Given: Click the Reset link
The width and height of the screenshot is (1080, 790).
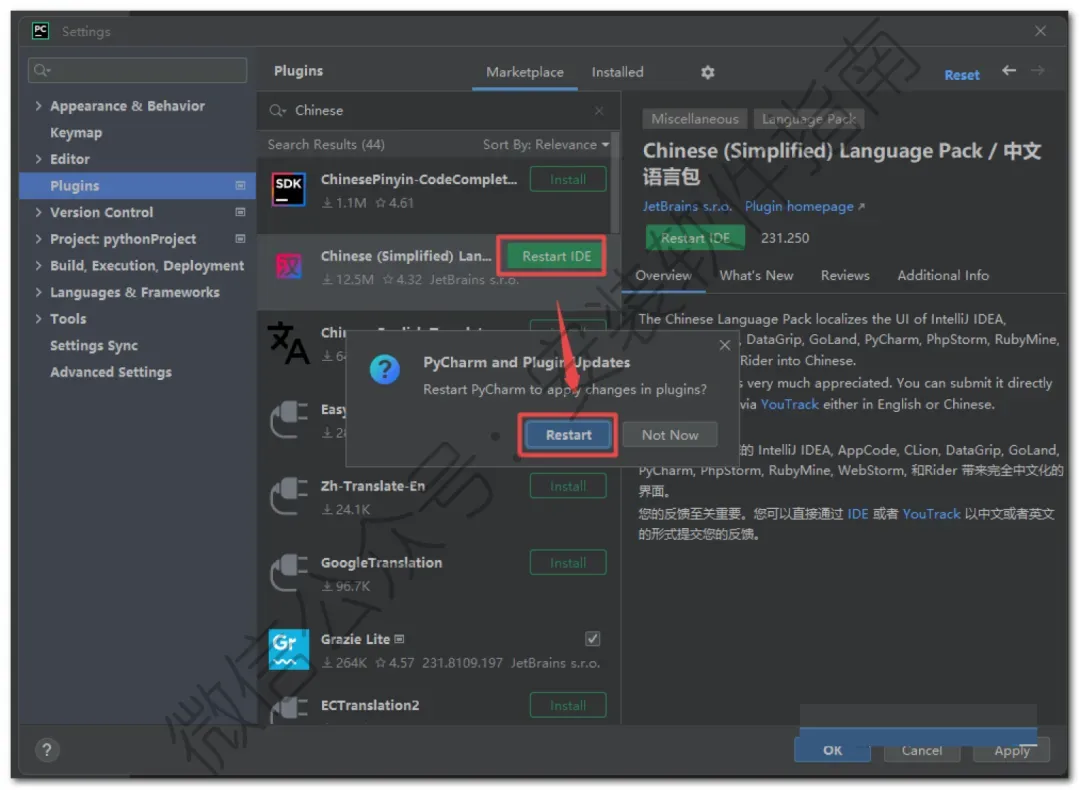Looking at the screenshot, I should coord(962,75).
